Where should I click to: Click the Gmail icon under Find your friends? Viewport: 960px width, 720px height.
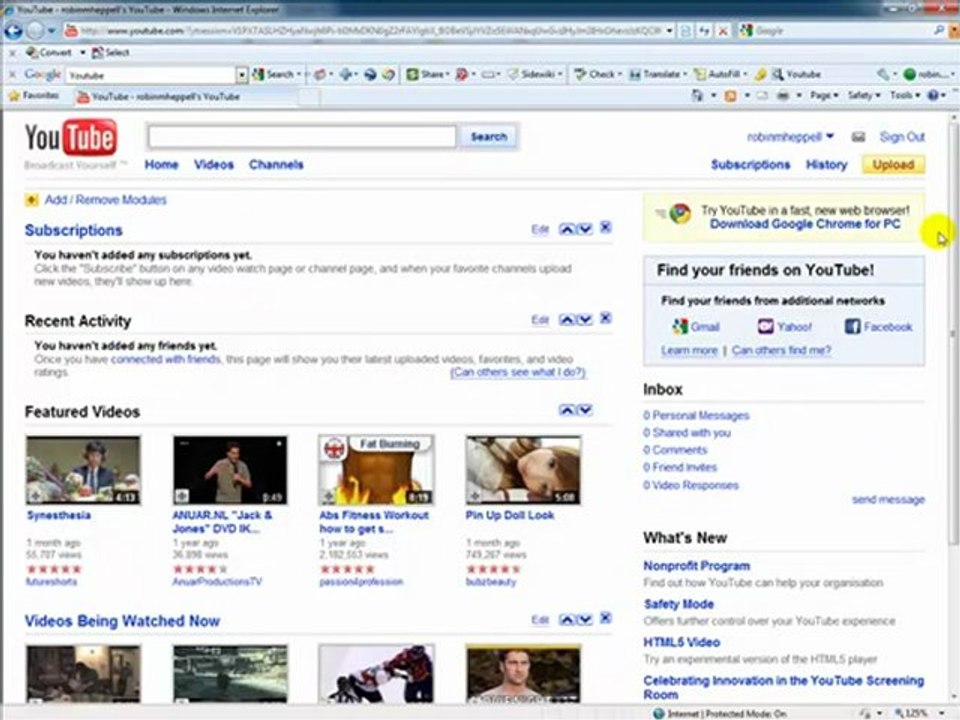click(x=680, y=327)
